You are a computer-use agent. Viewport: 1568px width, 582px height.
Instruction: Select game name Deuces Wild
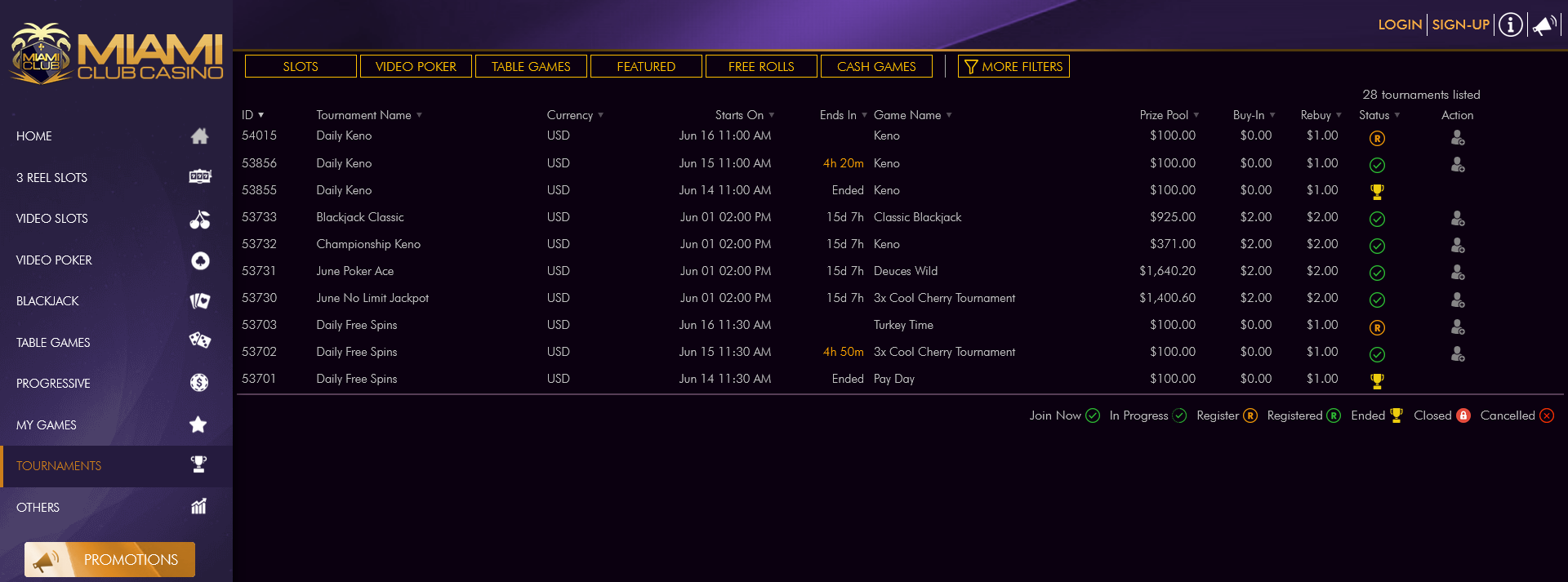(906, 271)
